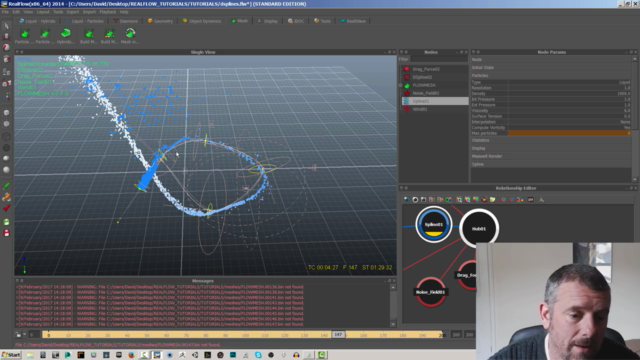
Task: Switch to the Geometry shelf tab
Action: pos(160,21)
